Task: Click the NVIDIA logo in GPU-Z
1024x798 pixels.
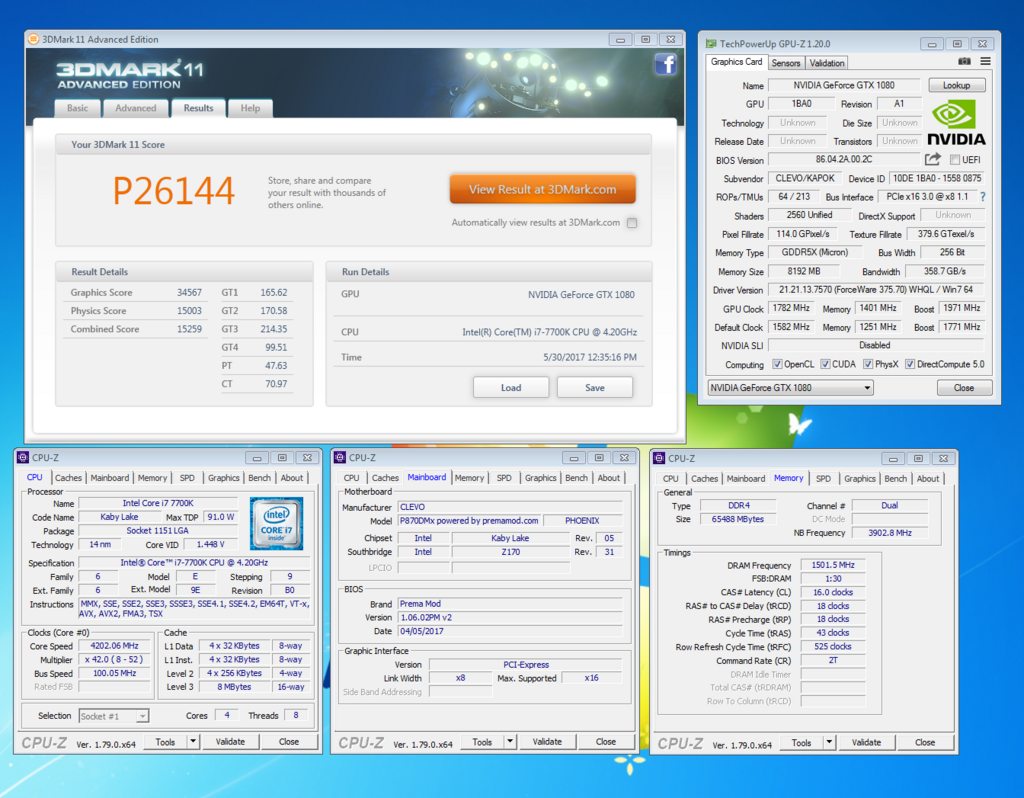Action: click(956, 124)
